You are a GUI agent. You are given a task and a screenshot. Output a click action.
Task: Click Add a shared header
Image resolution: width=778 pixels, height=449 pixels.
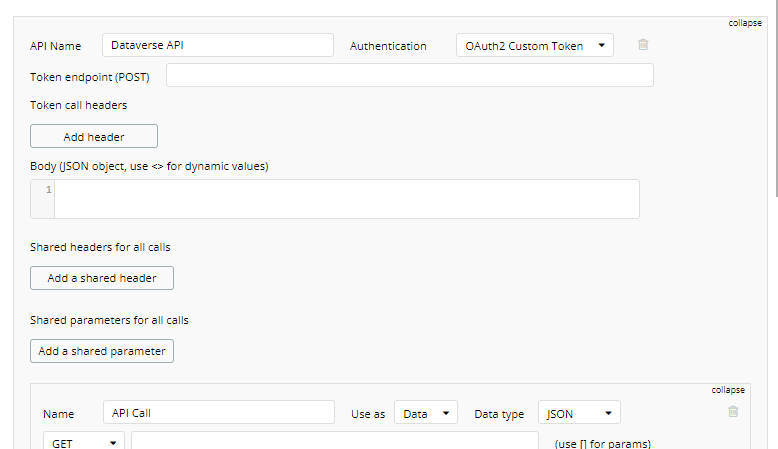click(x=102, y=278)
